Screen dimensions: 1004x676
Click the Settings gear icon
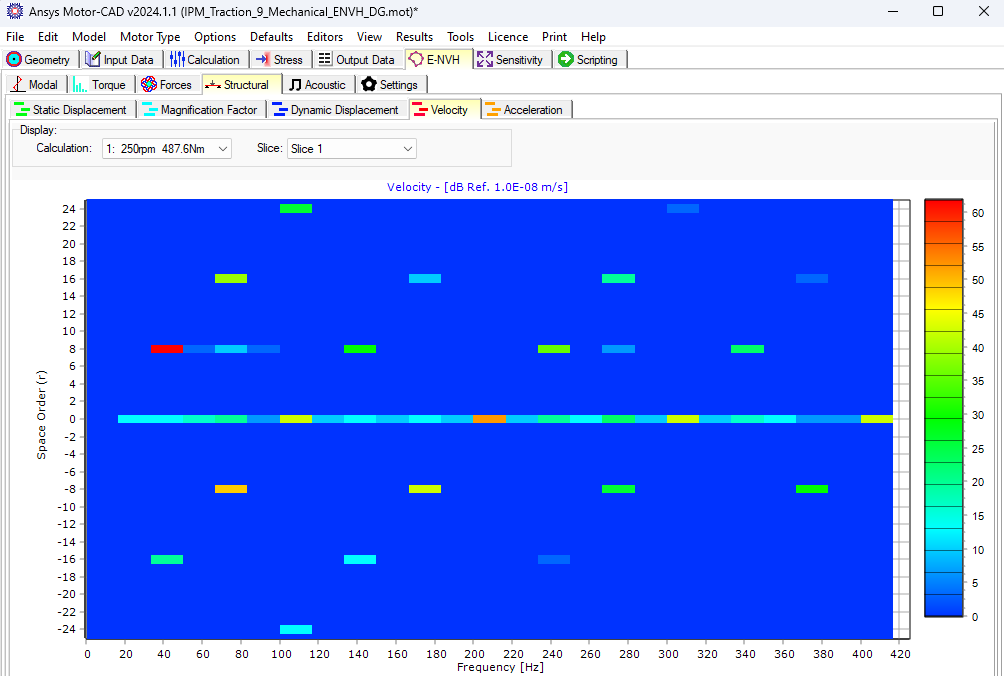tap(367, 84)
